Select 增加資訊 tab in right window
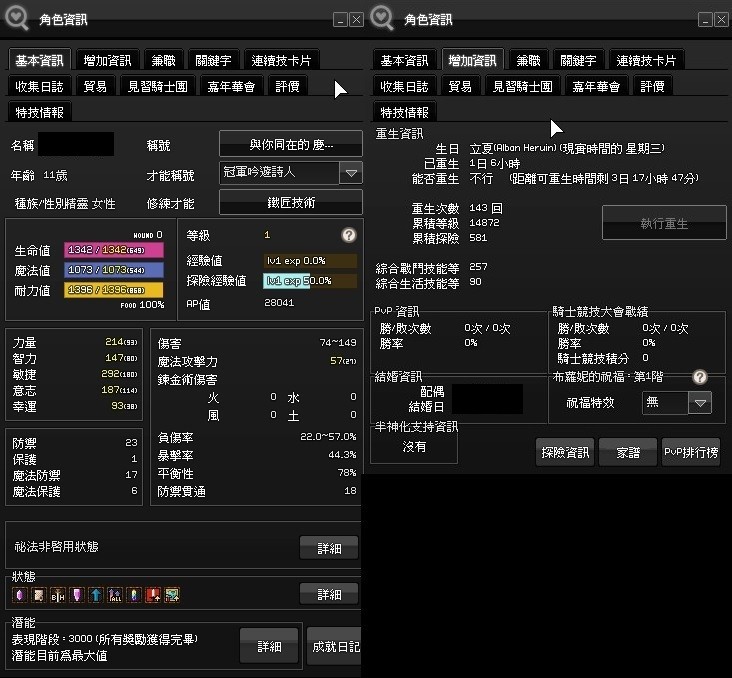The width and height of the screenshot is (732, 678). click(x=472, y=60)
